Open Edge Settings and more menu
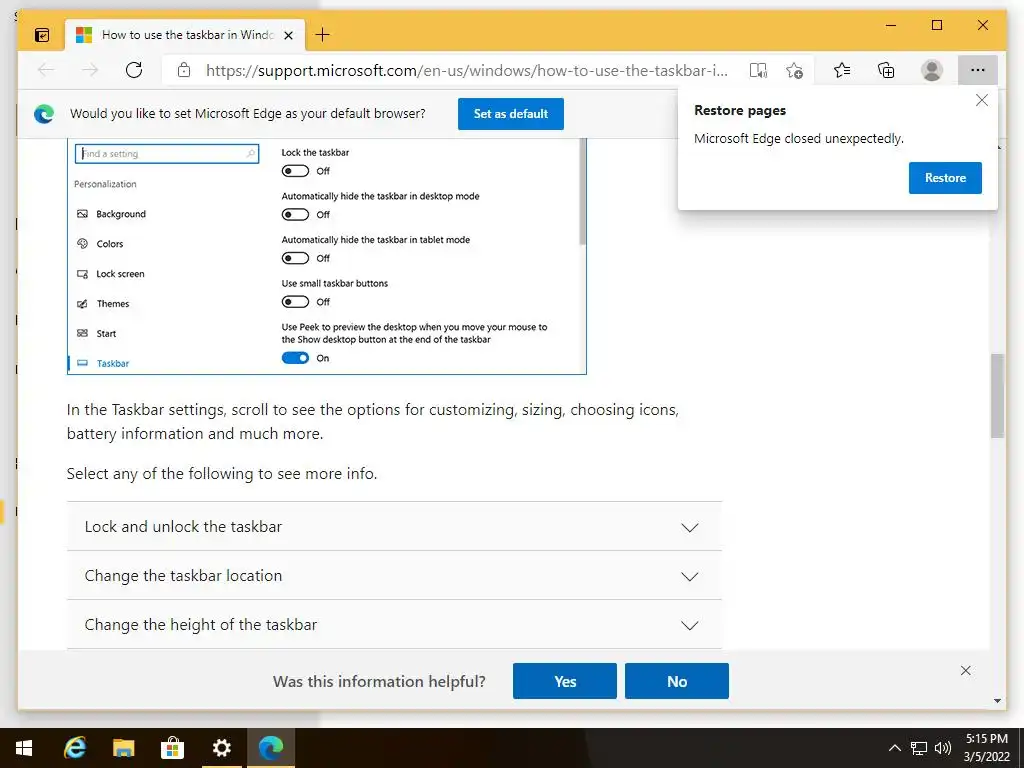Screen dimensions: 1024x768 pos(978,70)
